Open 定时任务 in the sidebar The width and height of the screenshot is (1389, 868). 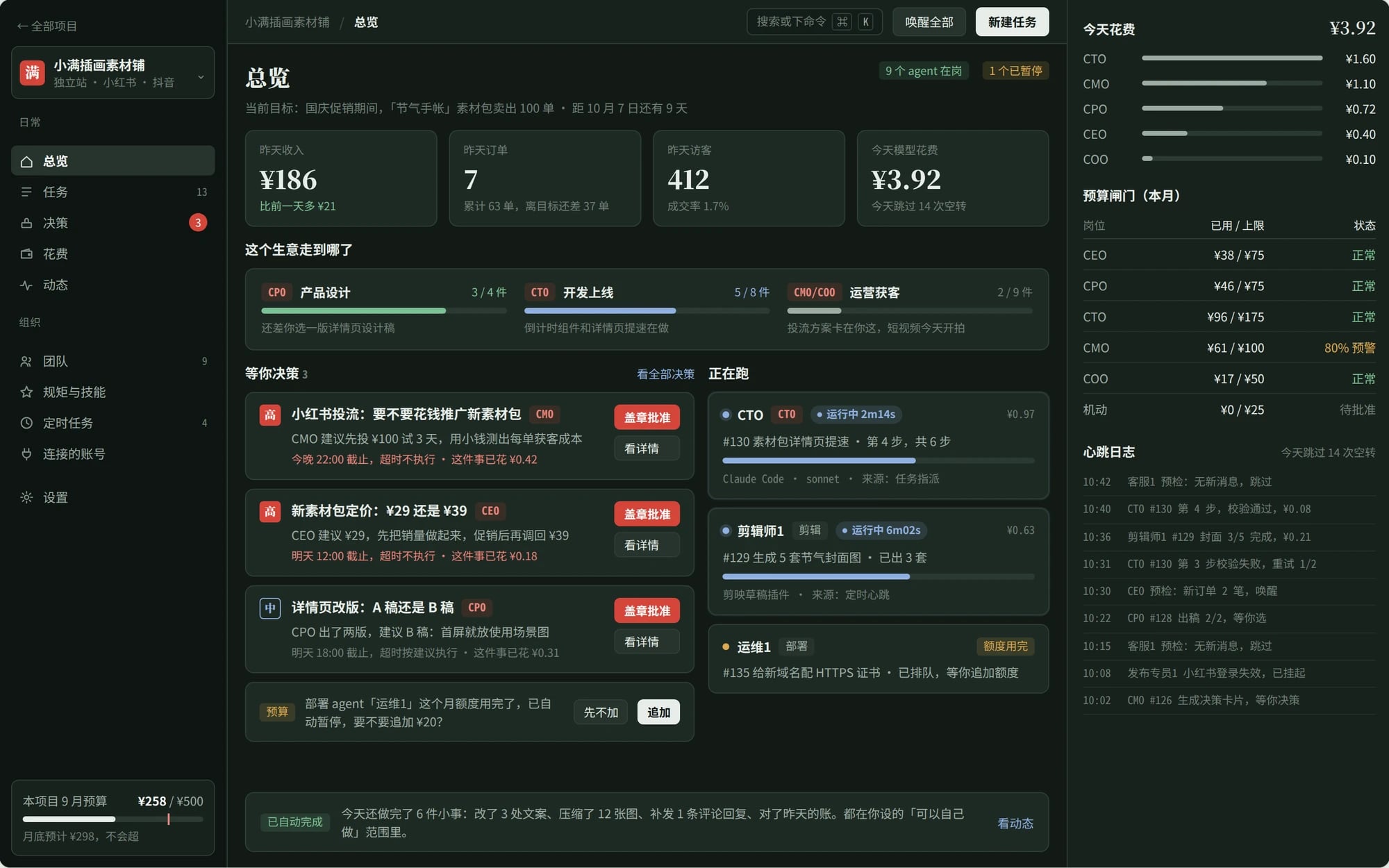(113, 423)
